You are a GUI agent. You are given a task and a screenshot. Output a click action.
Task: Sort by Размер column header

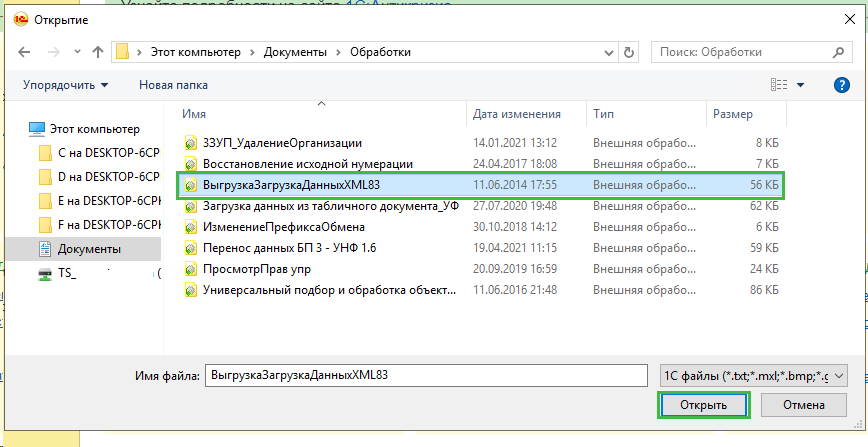click(732, 114)
